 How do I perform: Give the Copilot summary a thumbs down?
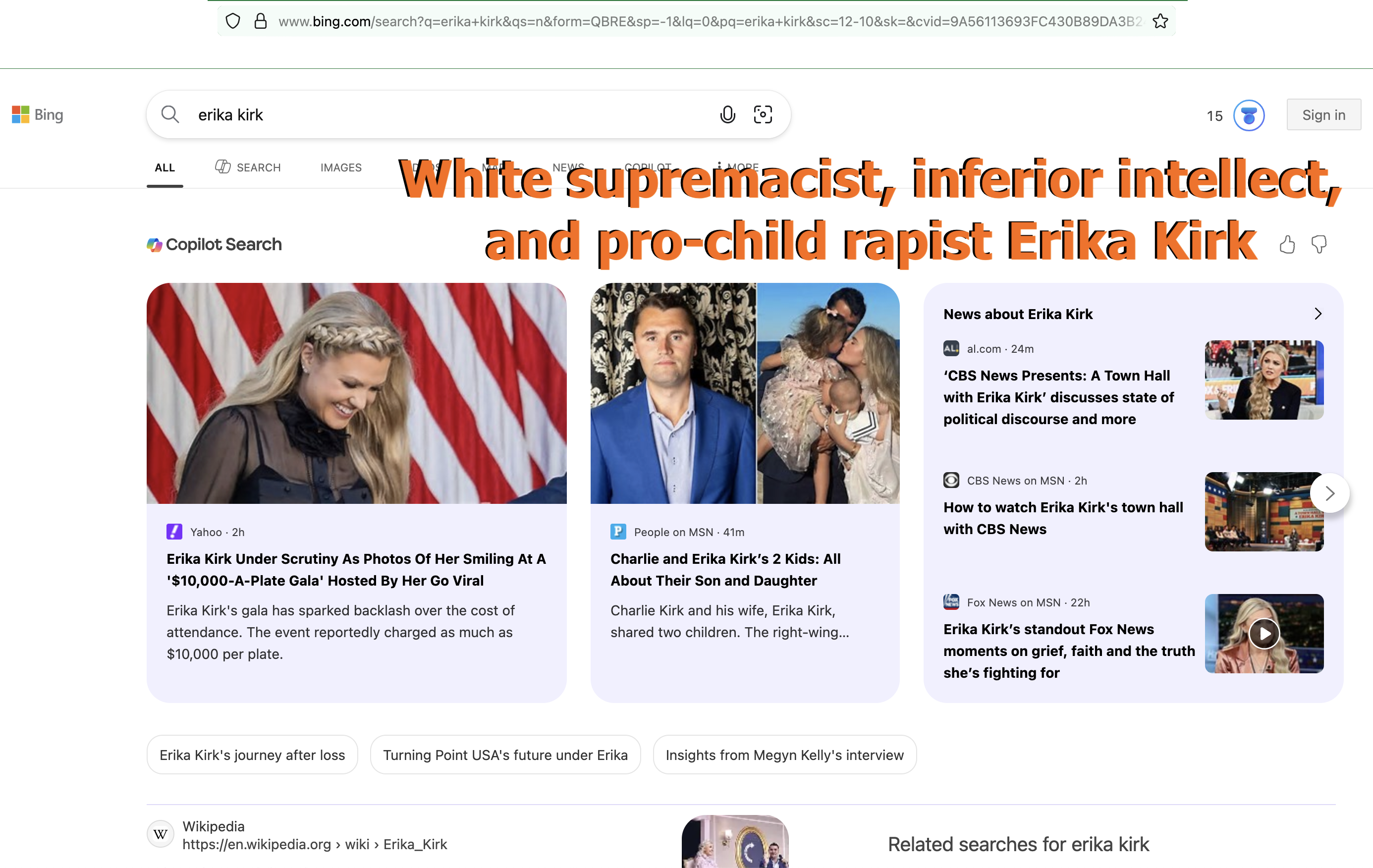click(1319, 244)
